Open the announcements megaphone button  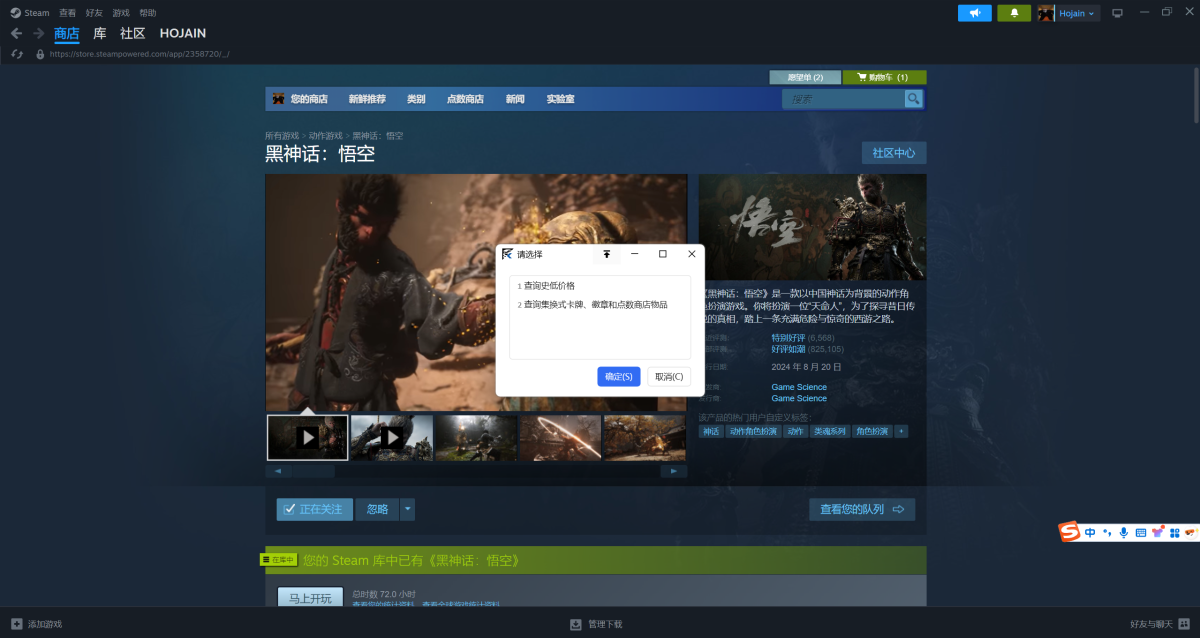coord(974,13)
